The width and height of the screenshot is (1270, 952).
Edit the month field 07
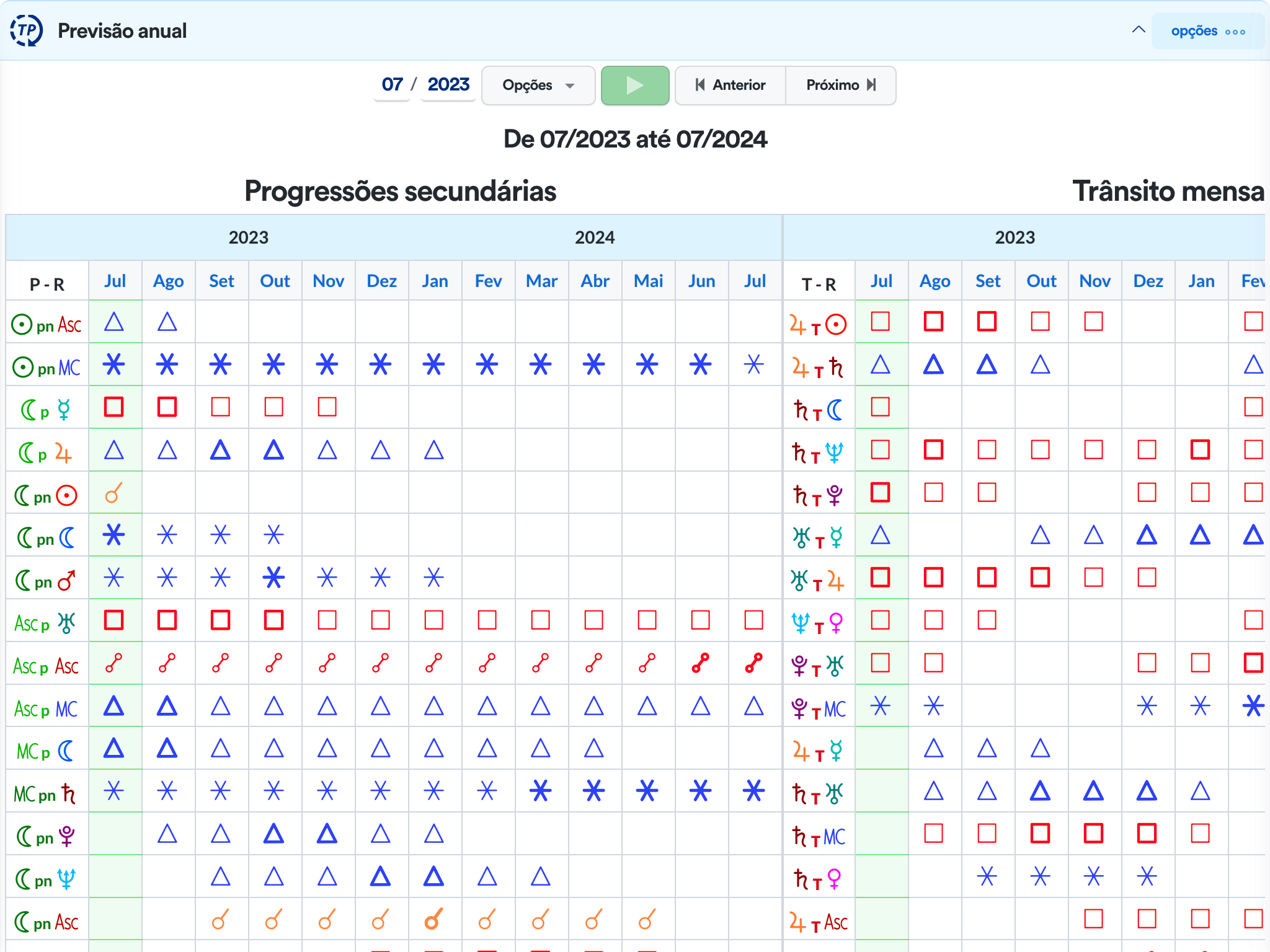[393, 84]
